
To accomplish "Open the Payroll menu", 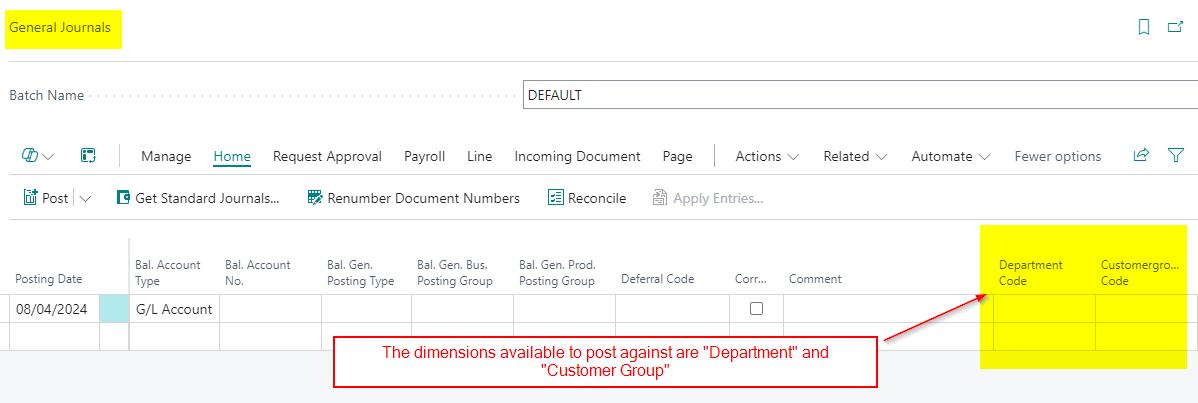I will 424,156.
